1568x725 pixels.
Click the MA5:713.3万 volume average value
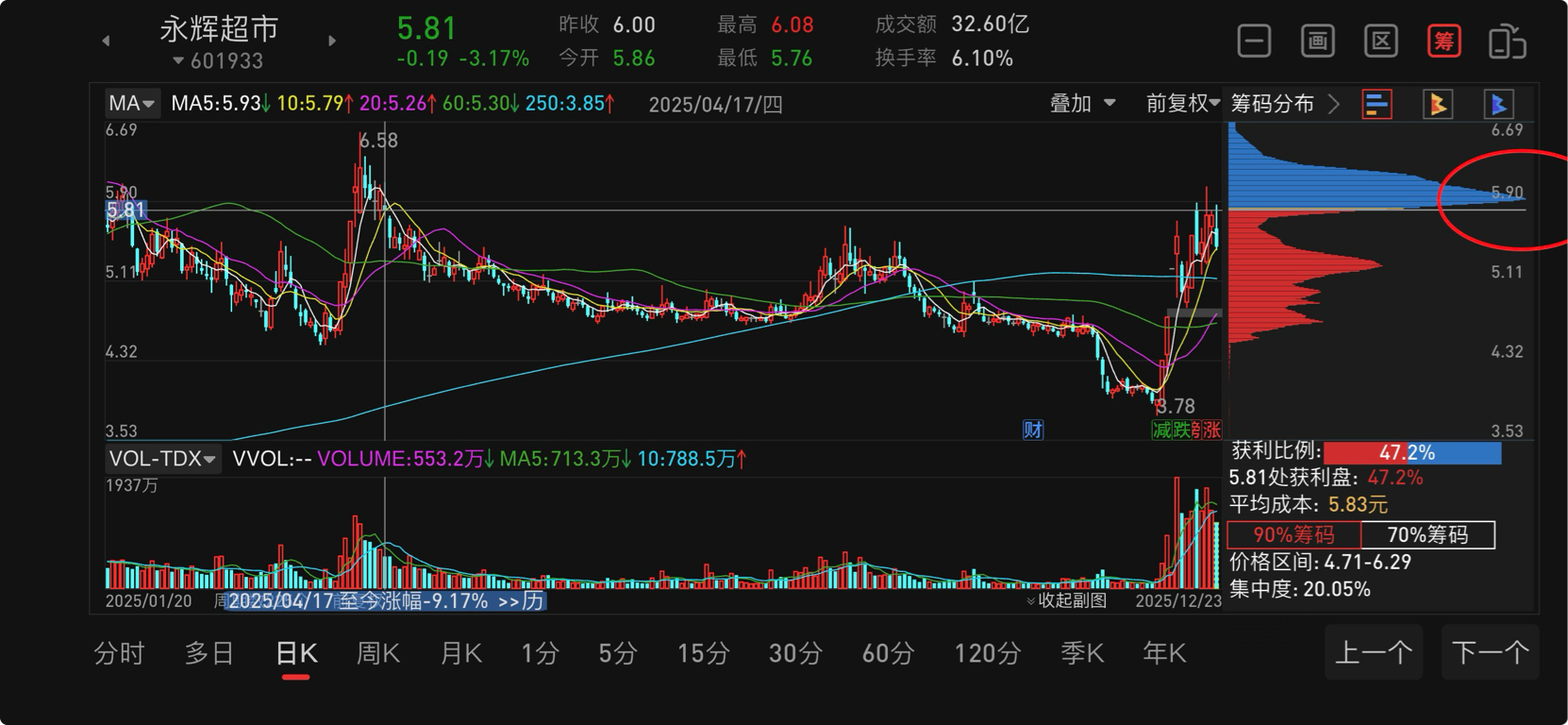(566, 459)
